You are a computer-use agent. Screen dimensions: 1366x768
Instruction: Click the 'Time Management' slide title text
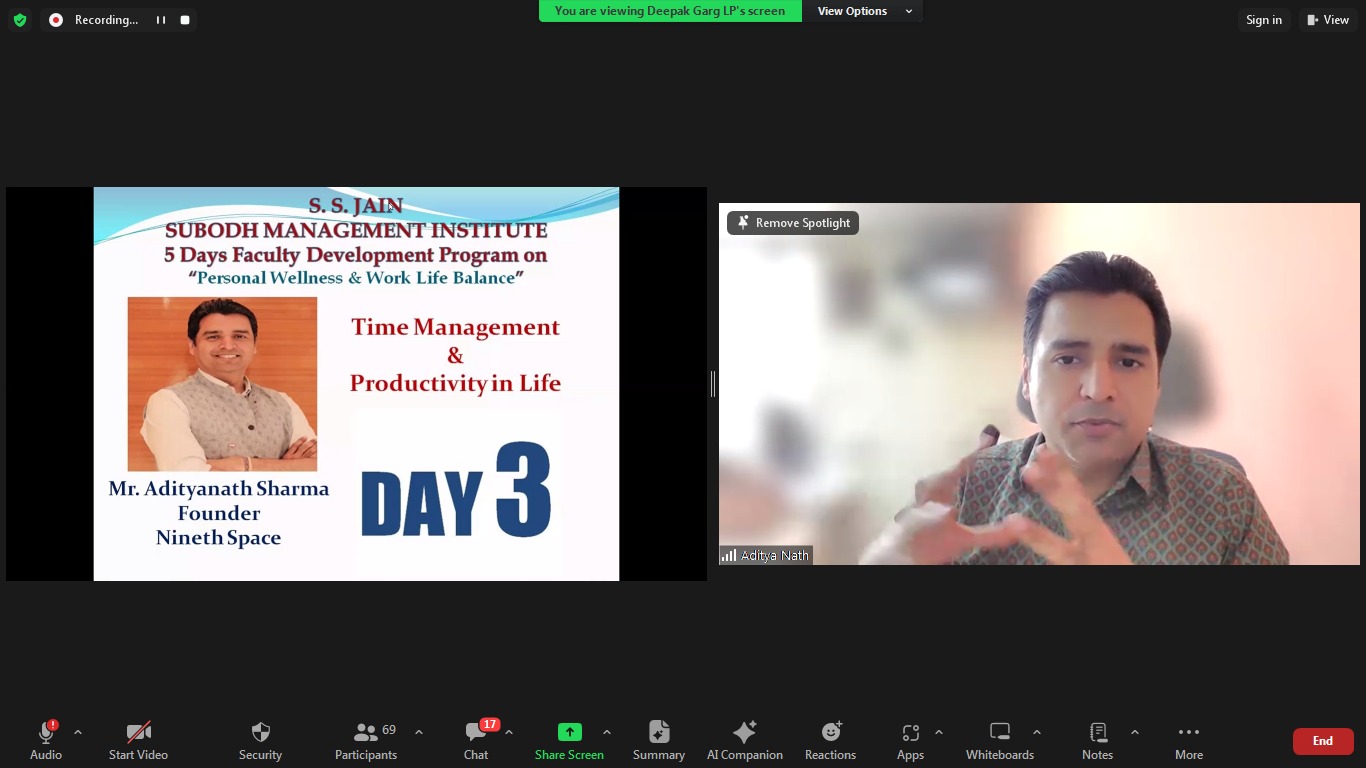point(455,327)
